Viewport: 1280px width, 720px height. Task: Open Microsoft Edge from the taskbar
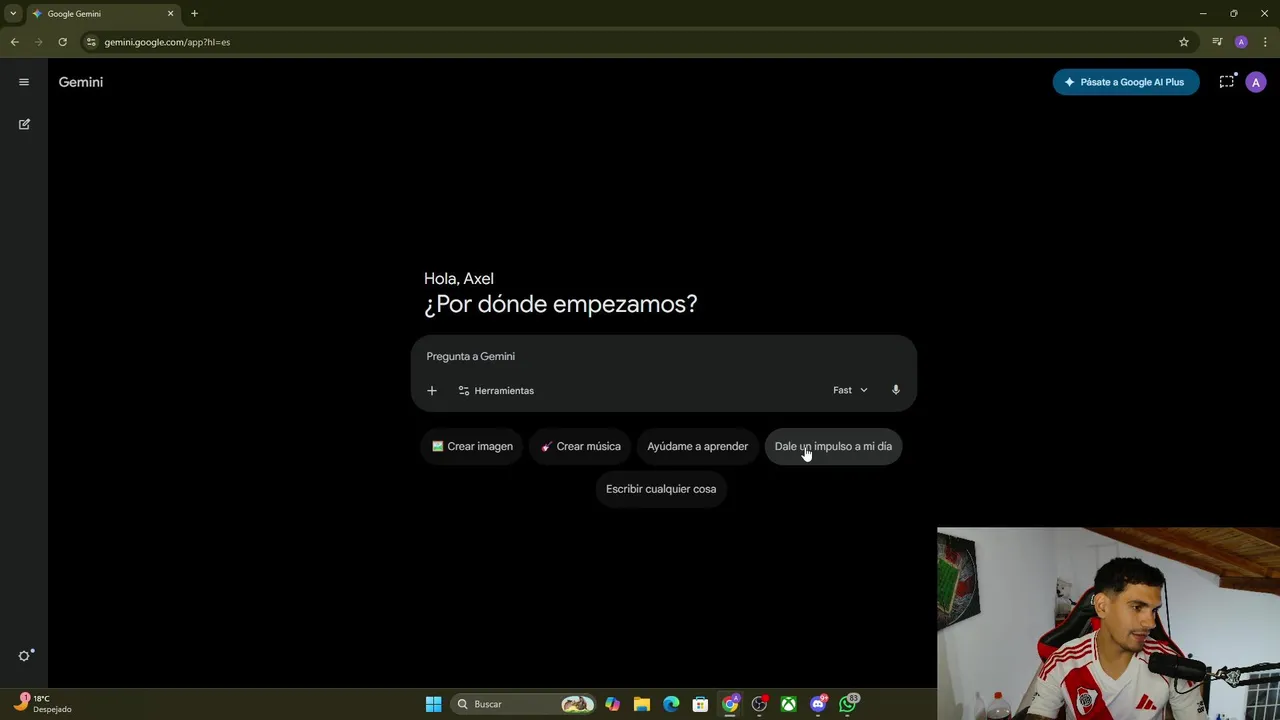671,704
